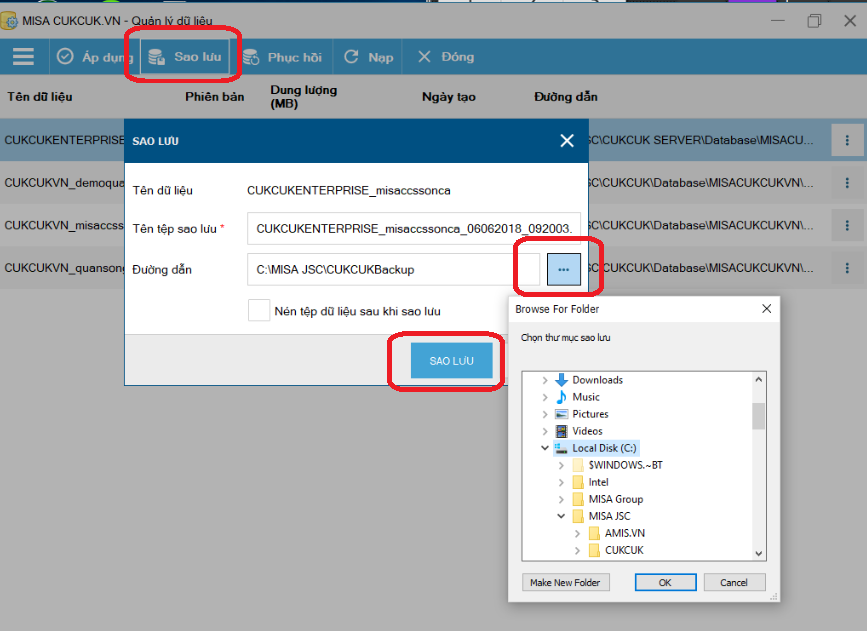The height and width of the screenshot is (631, 867).
Task: Click the Sao lưu database icon
Action: pos(156,57)
